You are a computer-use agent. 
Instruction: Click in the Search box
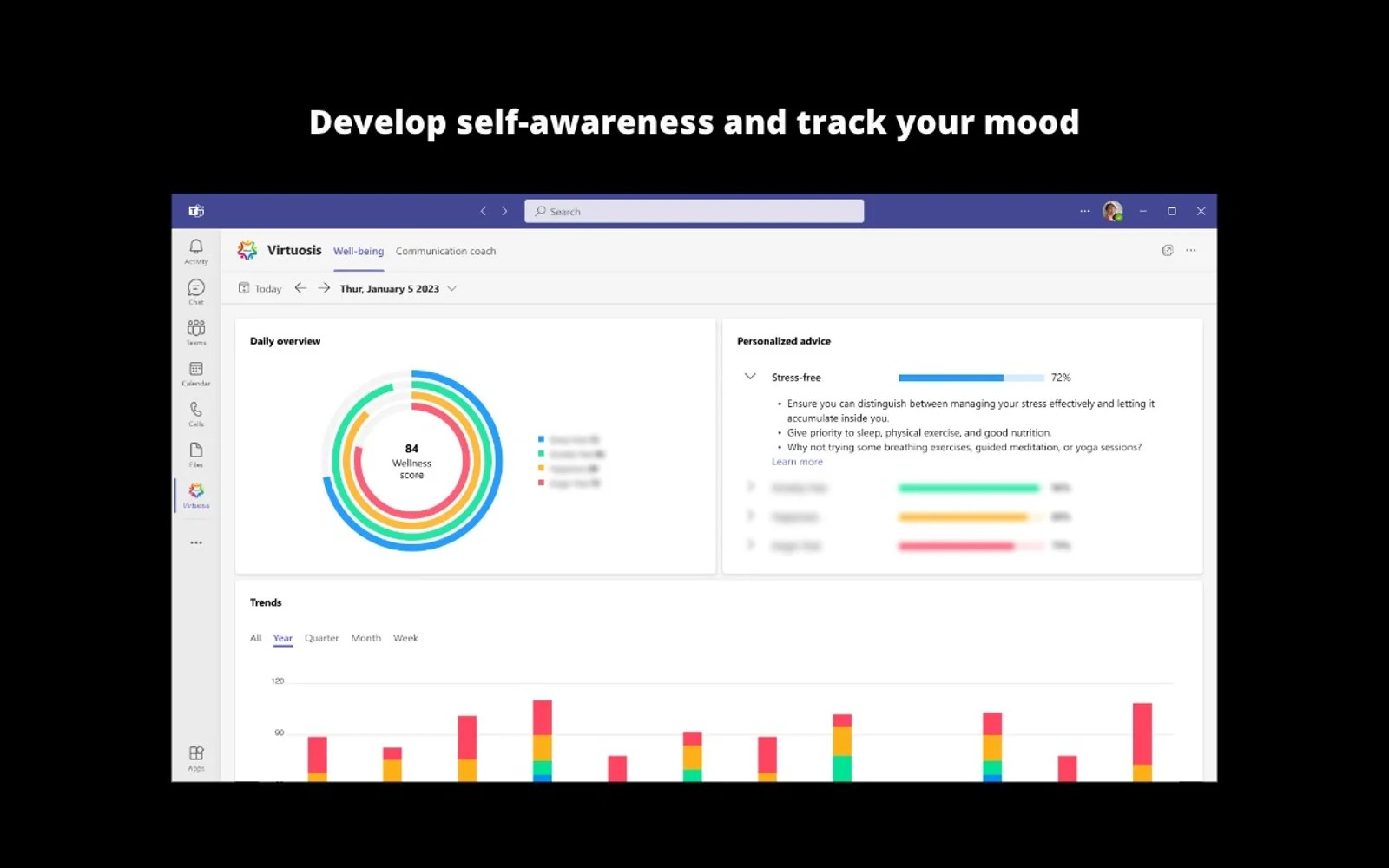[694, 211]
